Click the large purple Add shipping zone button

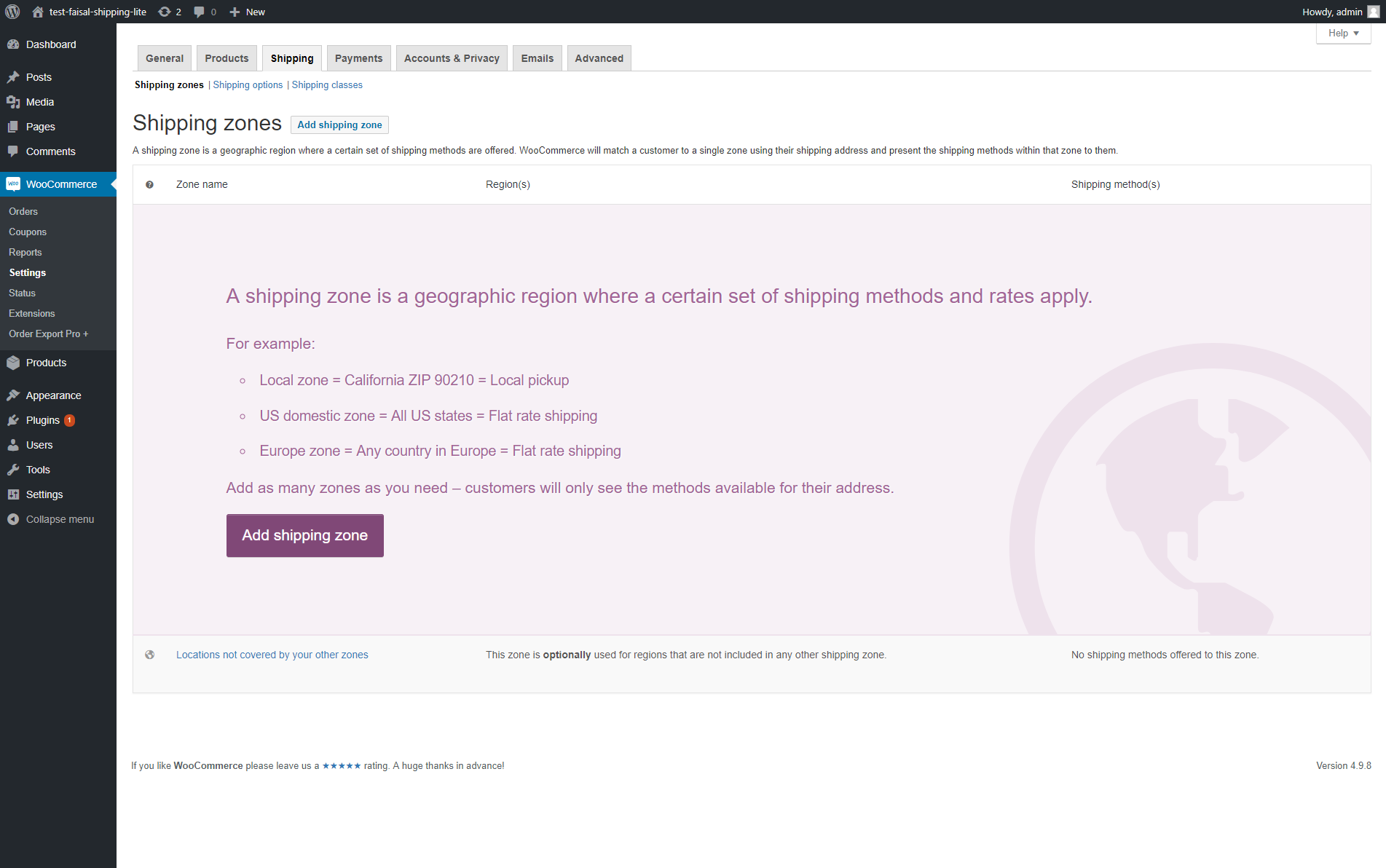pyautogui.click(x=305, y=536)
